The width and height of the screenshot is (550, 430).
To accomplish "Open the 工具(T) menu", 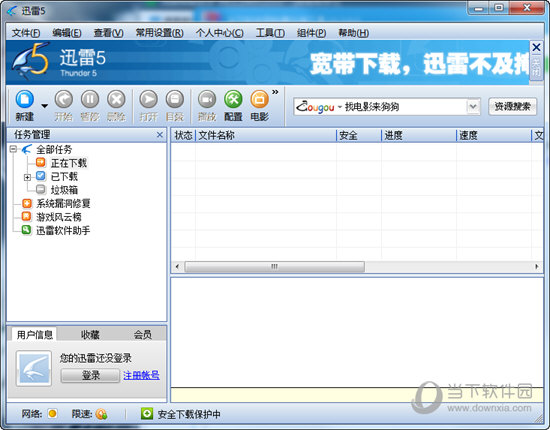I will click(270, 33).
